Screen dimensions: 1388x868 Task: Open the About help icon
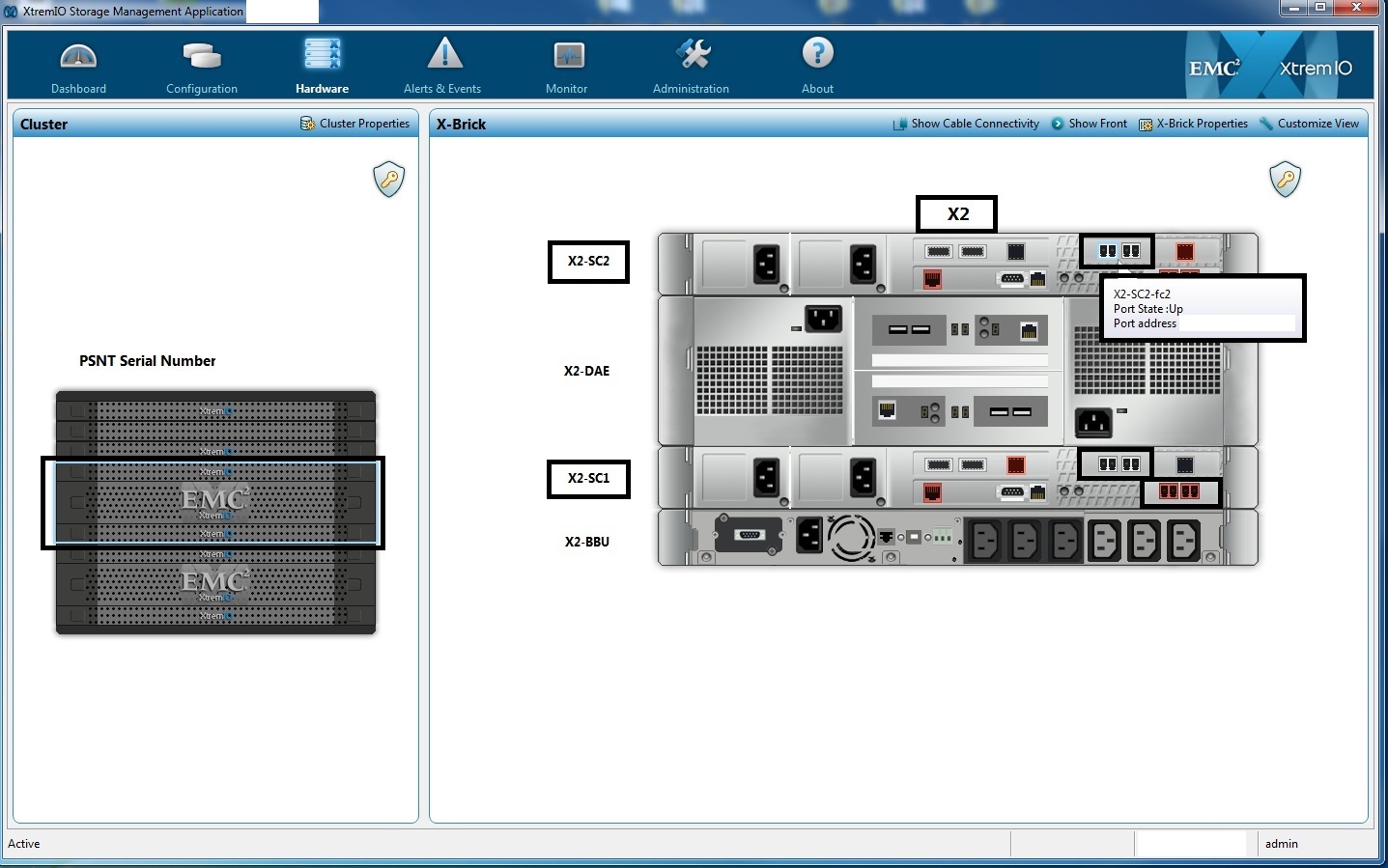point(817,55)
